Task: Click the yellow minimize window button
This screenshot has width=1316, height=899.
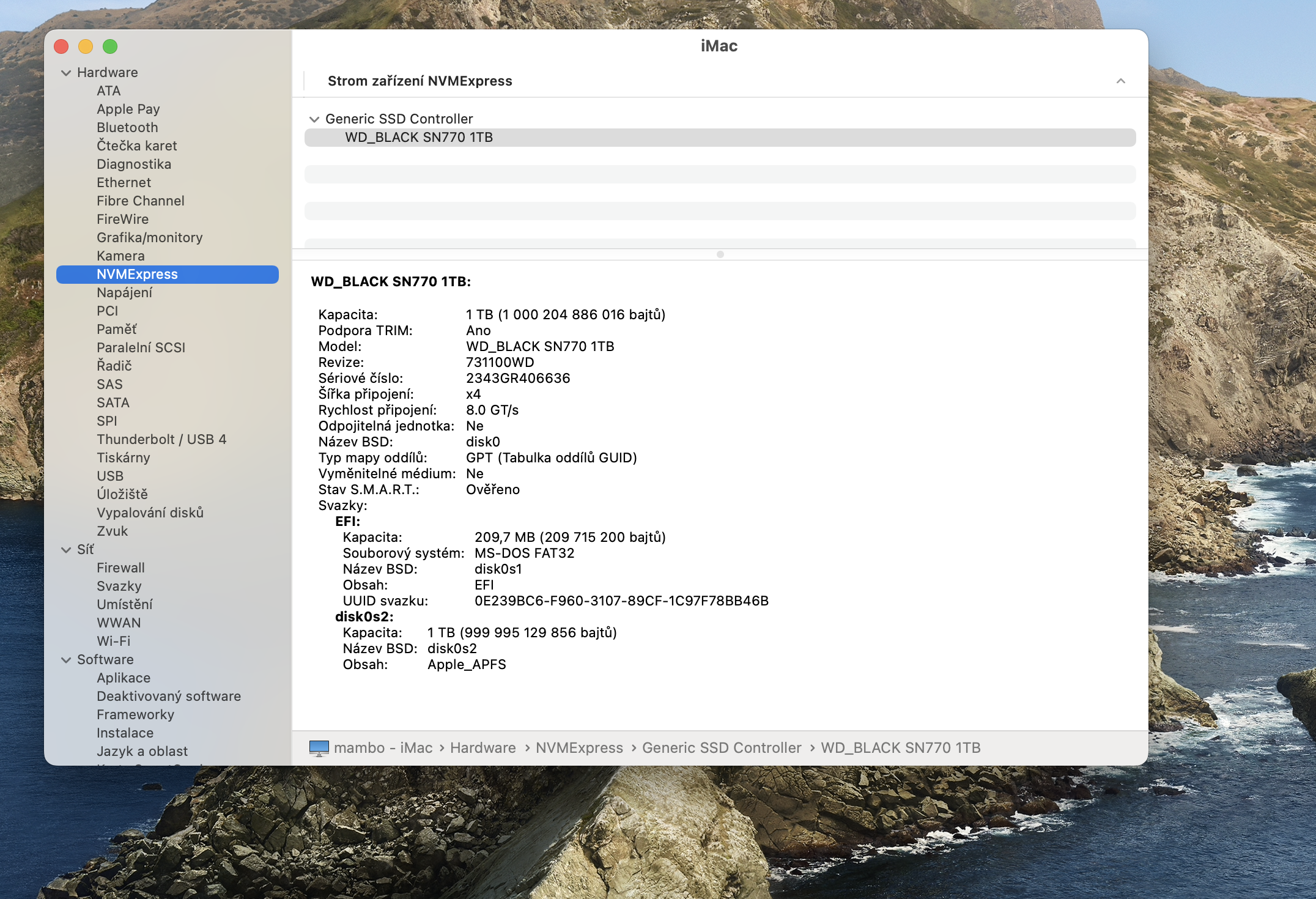Action: click(x=86, y=46)
